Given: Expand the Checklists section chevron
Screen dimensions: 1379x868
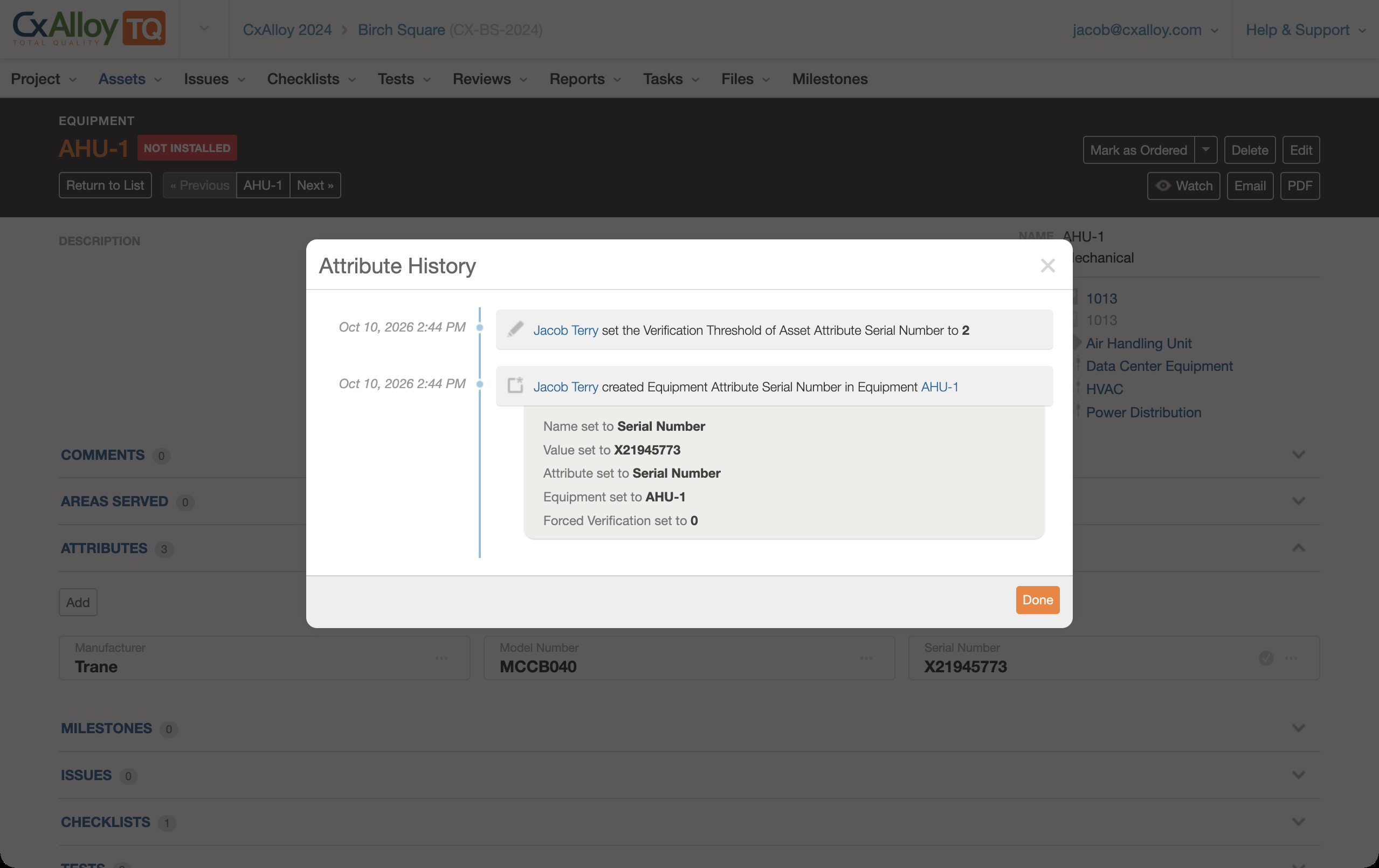Looking at the screenshot, I should tap(1298, 822).
